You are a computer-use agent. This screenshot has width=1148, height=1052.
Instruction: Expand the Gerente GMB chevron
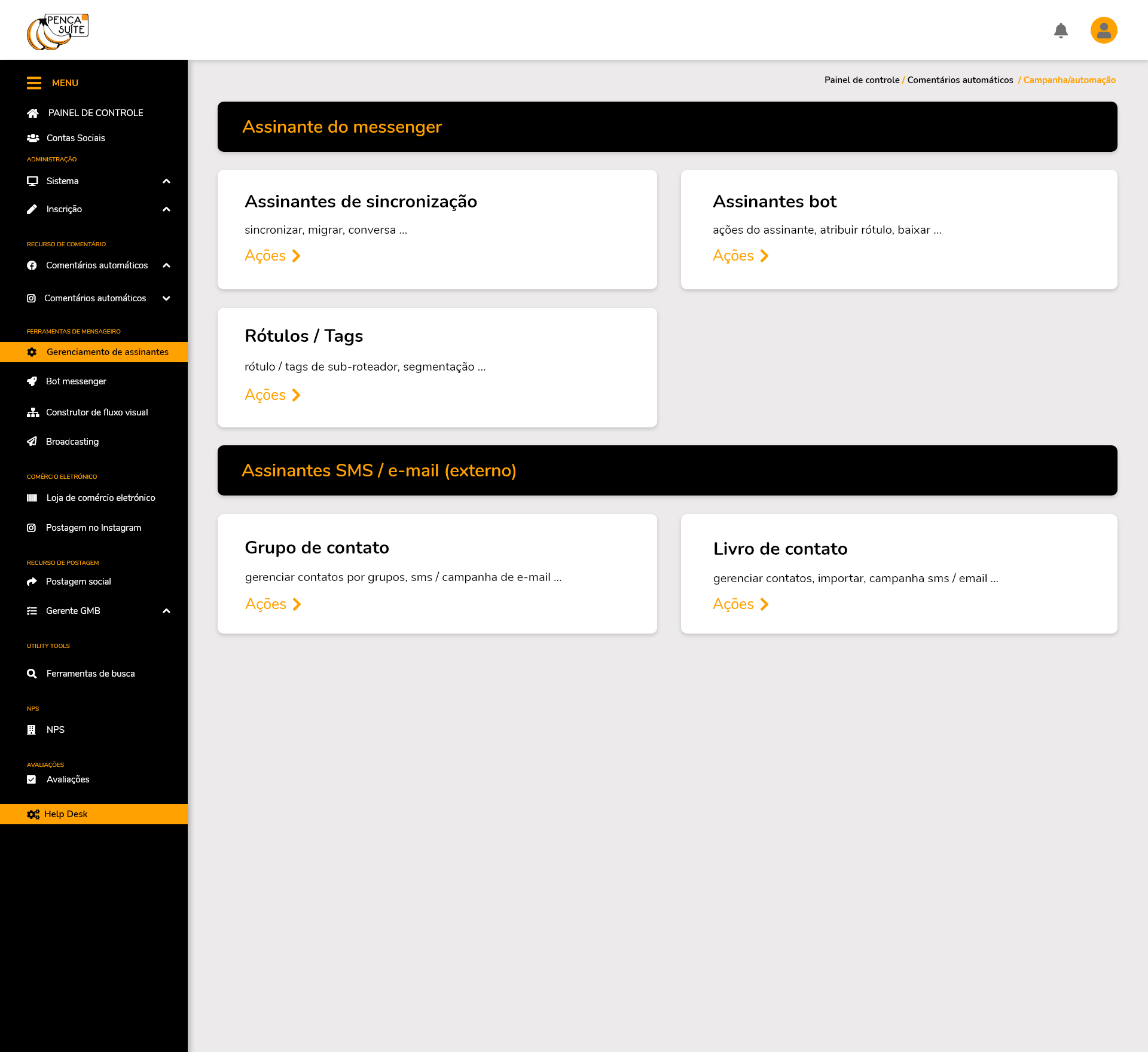(166, 611)
